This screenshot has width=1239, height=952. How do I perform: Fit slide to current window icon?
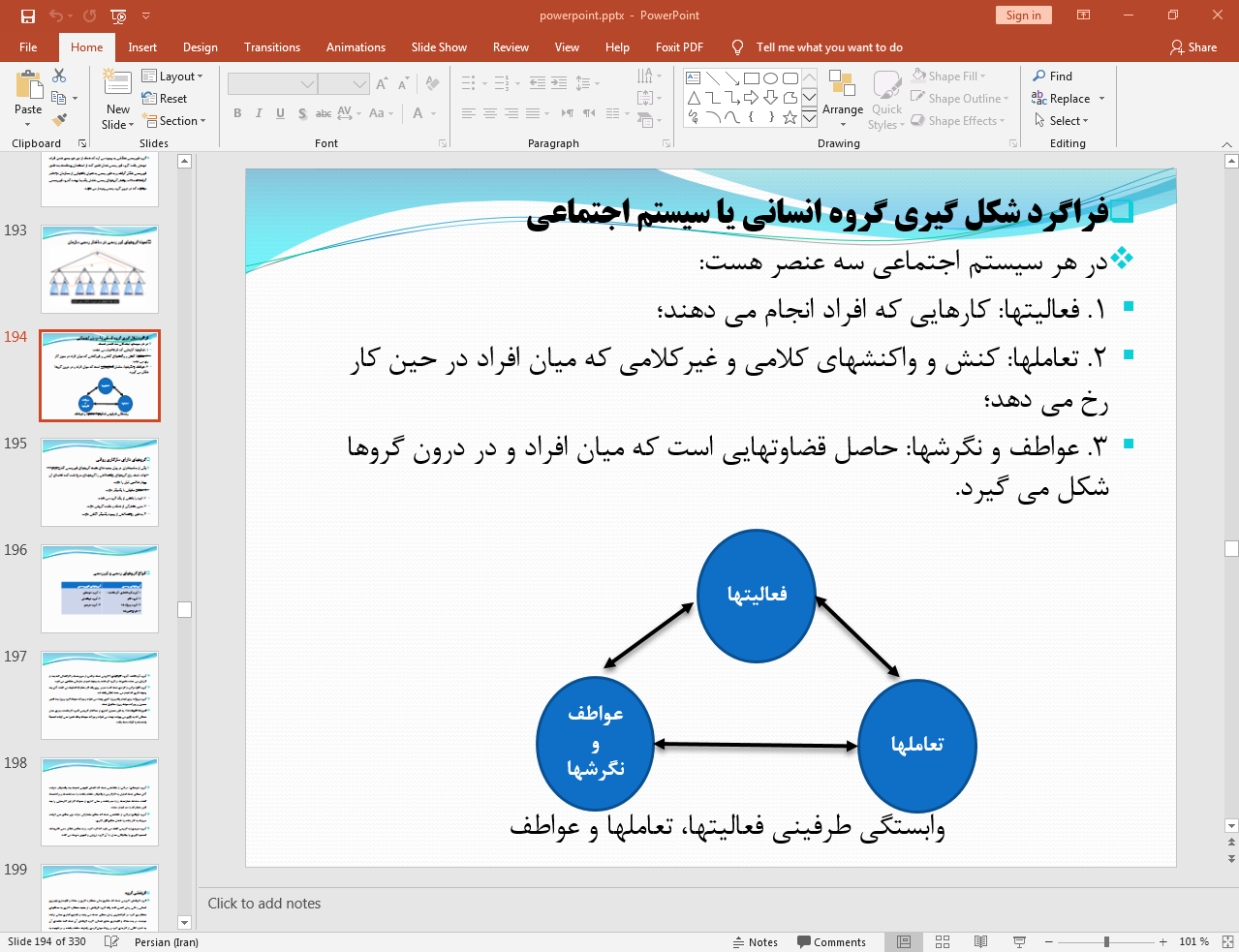tap(1227, 941)
